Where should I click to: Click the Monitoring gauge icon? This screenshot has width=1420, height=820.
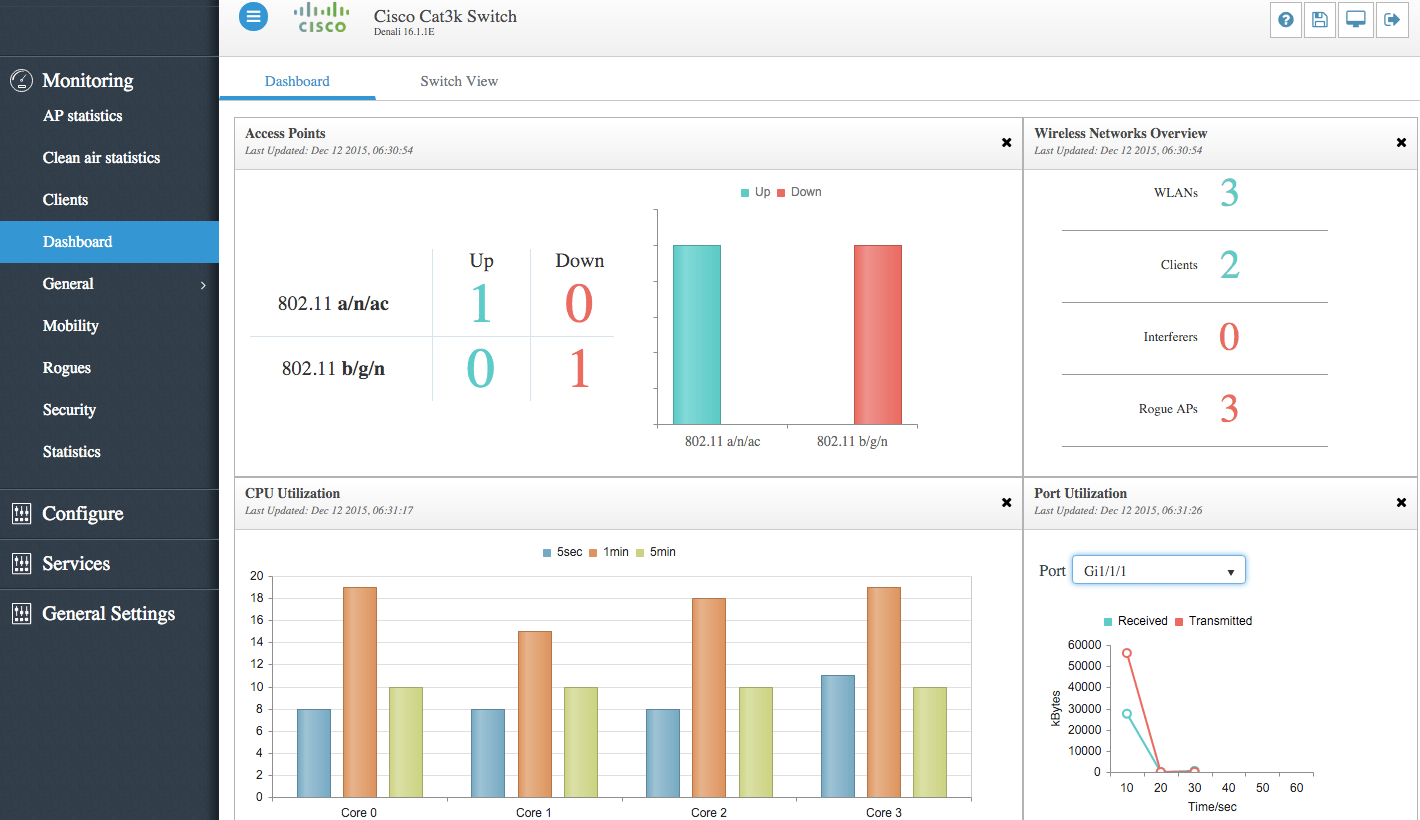[21, 81]
